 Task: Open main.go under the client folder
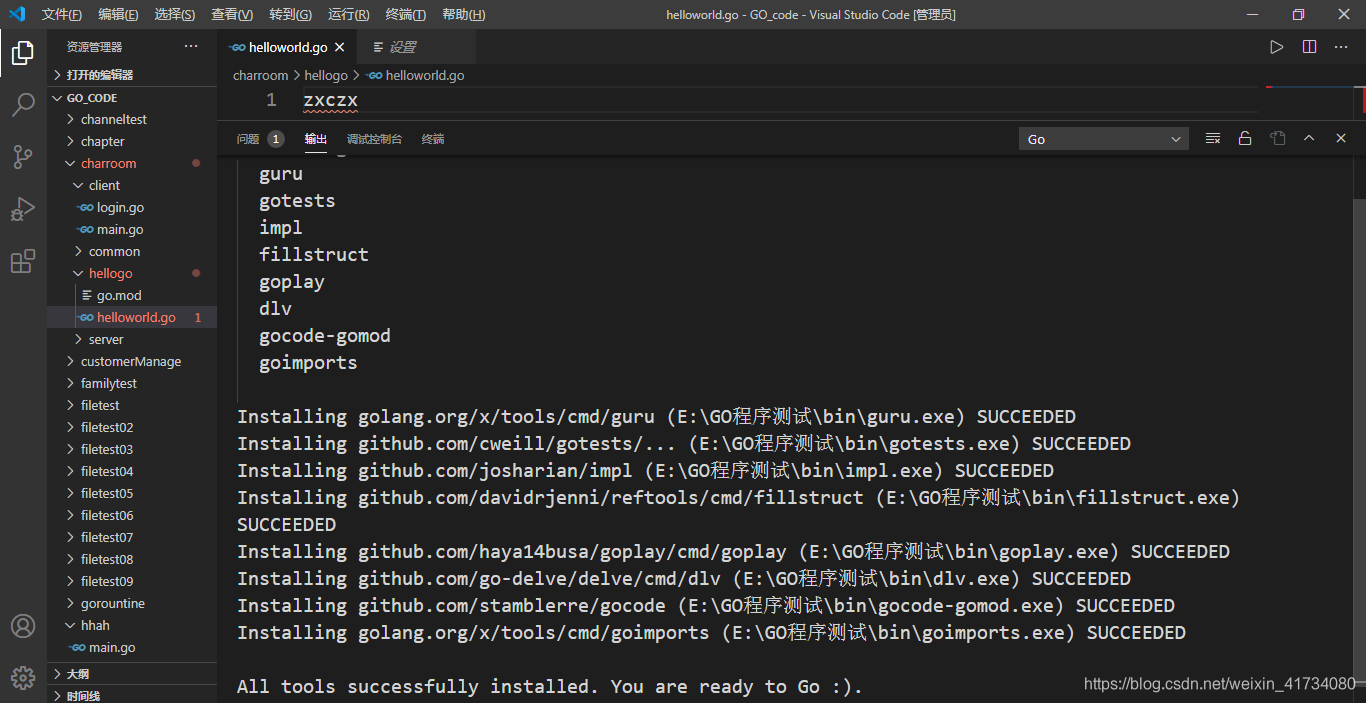(x=132, y=229)
